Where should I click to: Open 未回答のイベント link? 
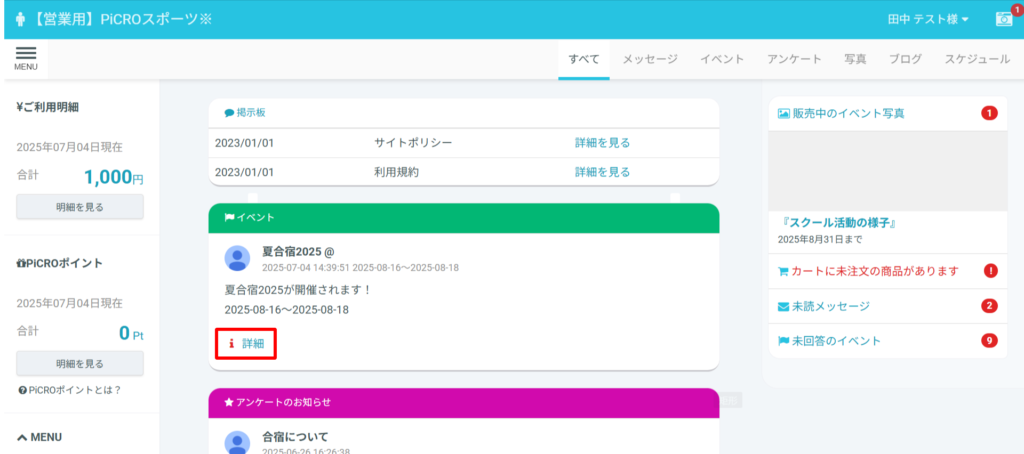point(837,340)
